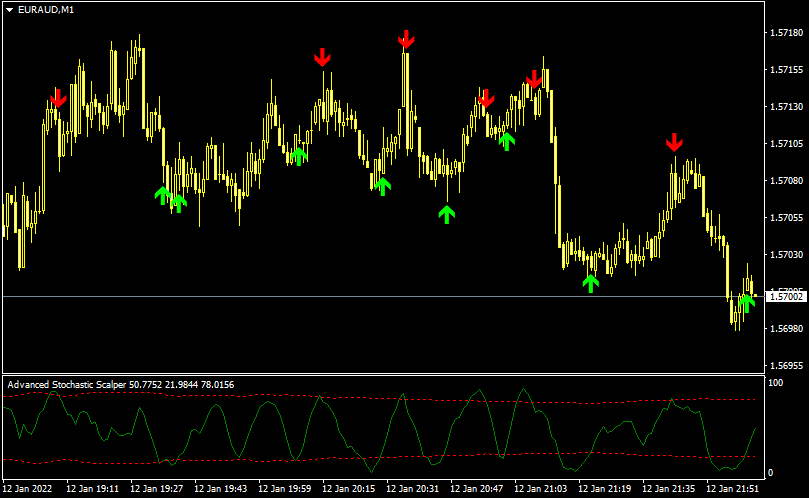Click the 1.56955 price axis label
Viewport: 809px width, 498px height.
(785, 366)
